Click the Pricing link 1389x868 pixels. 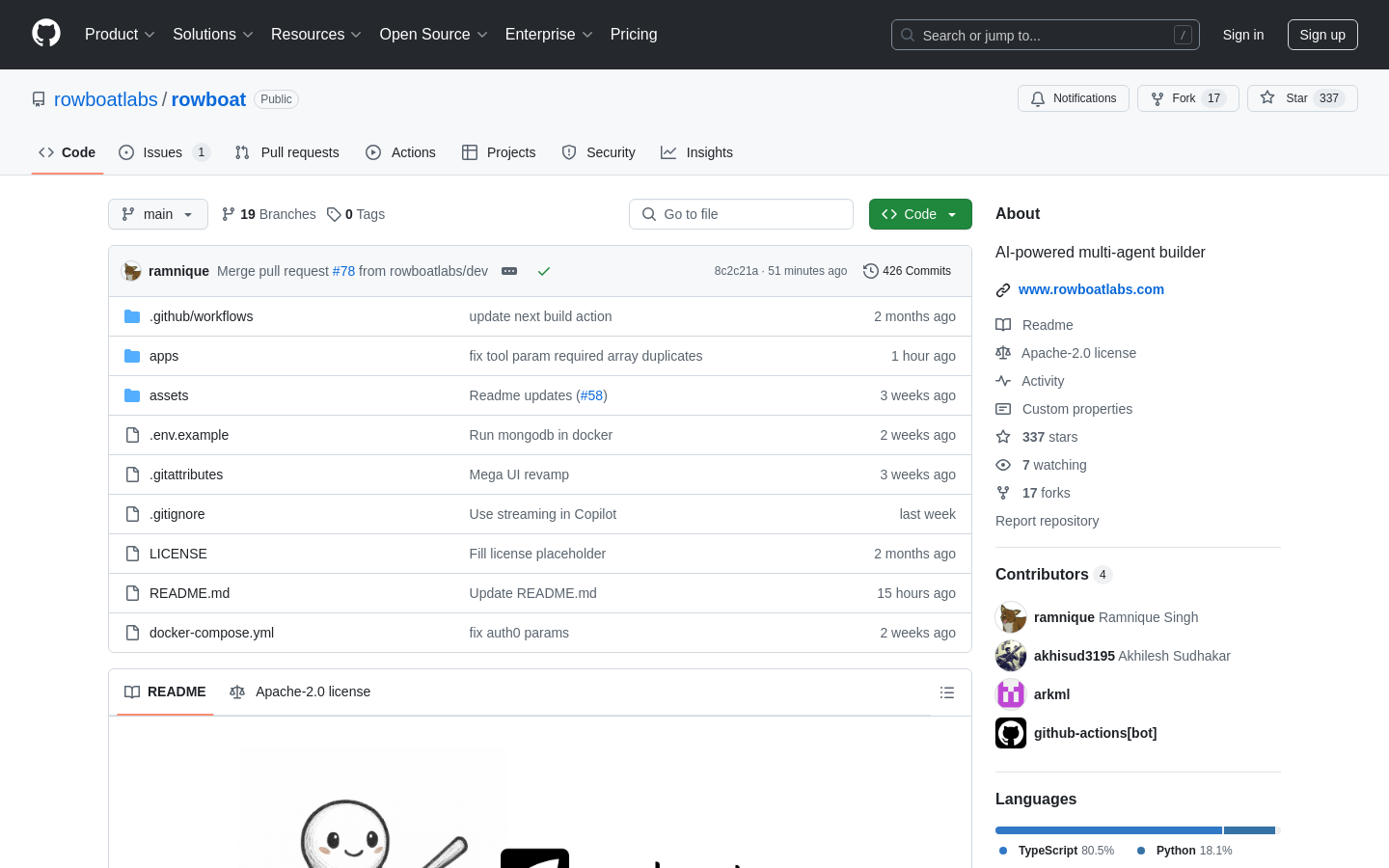pos(634,34)
